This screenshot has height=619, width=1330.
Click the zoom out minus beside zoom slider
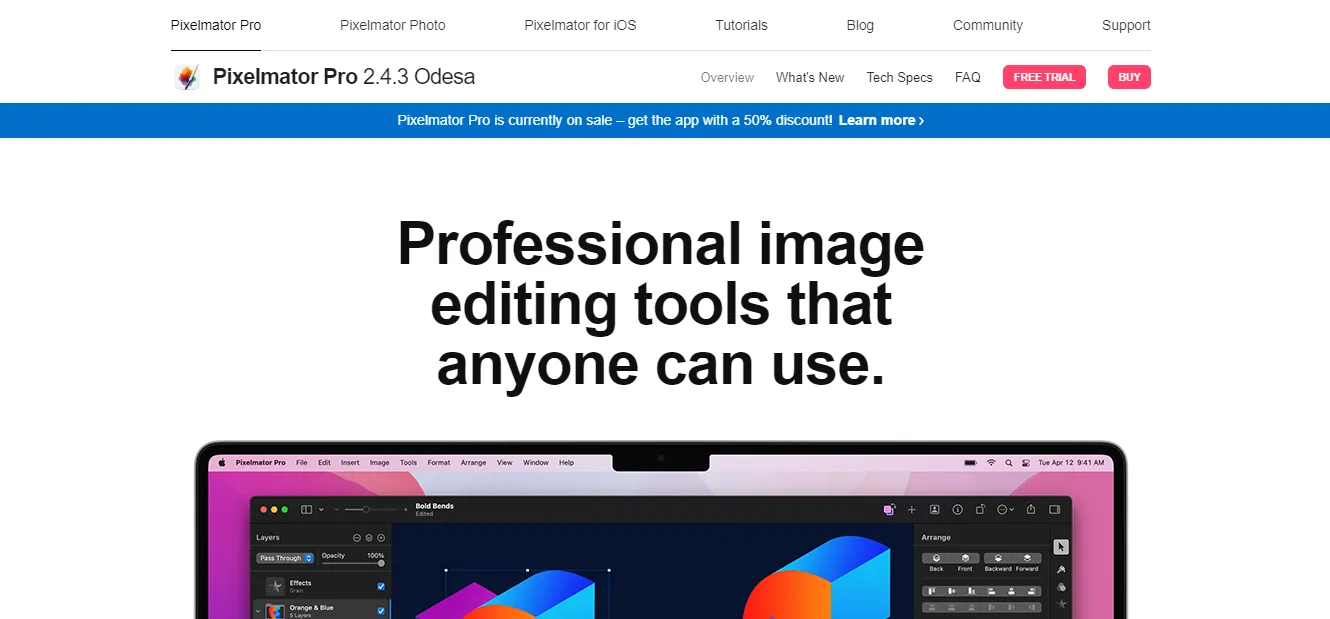(336, 509)
